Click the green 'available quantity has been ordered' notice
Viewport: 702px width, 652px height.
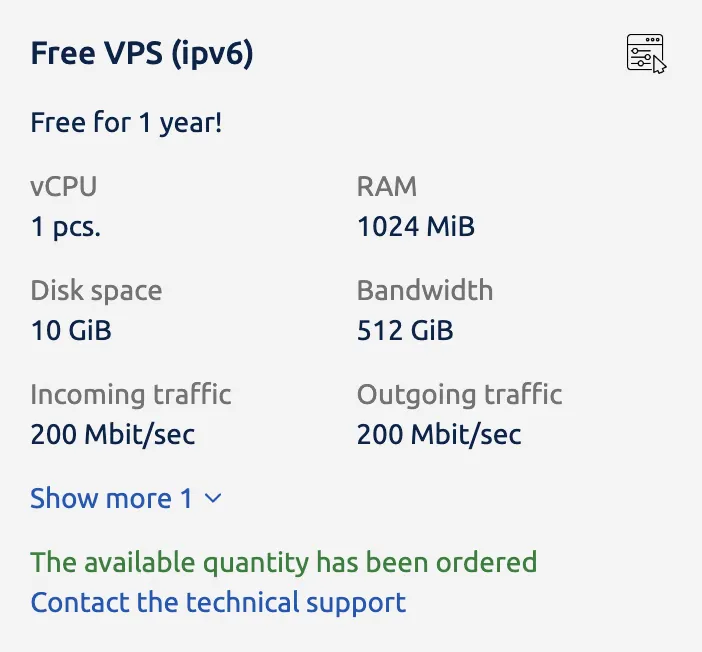284,562
